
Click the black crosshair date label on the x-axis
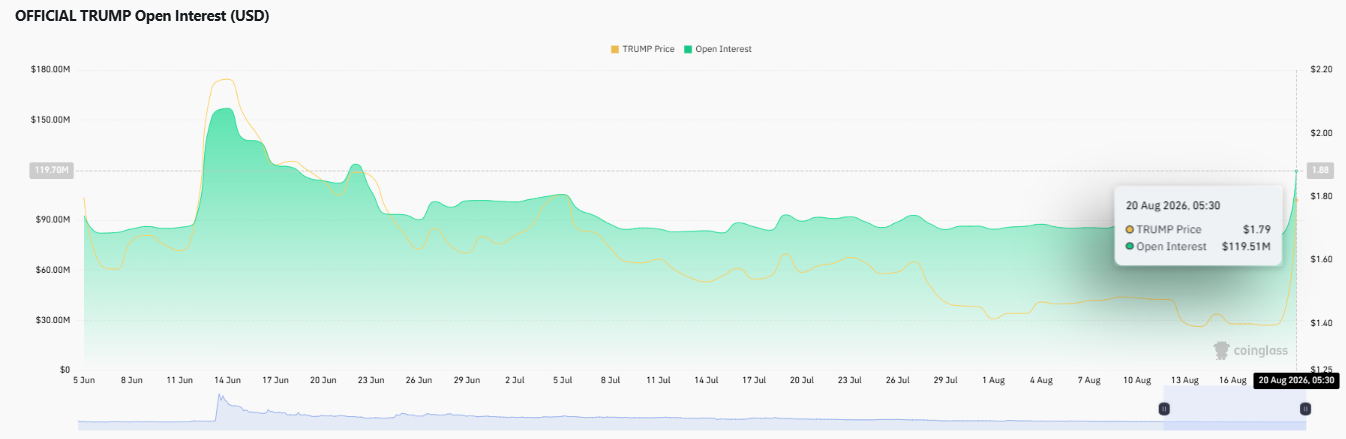pos(1295,380)
